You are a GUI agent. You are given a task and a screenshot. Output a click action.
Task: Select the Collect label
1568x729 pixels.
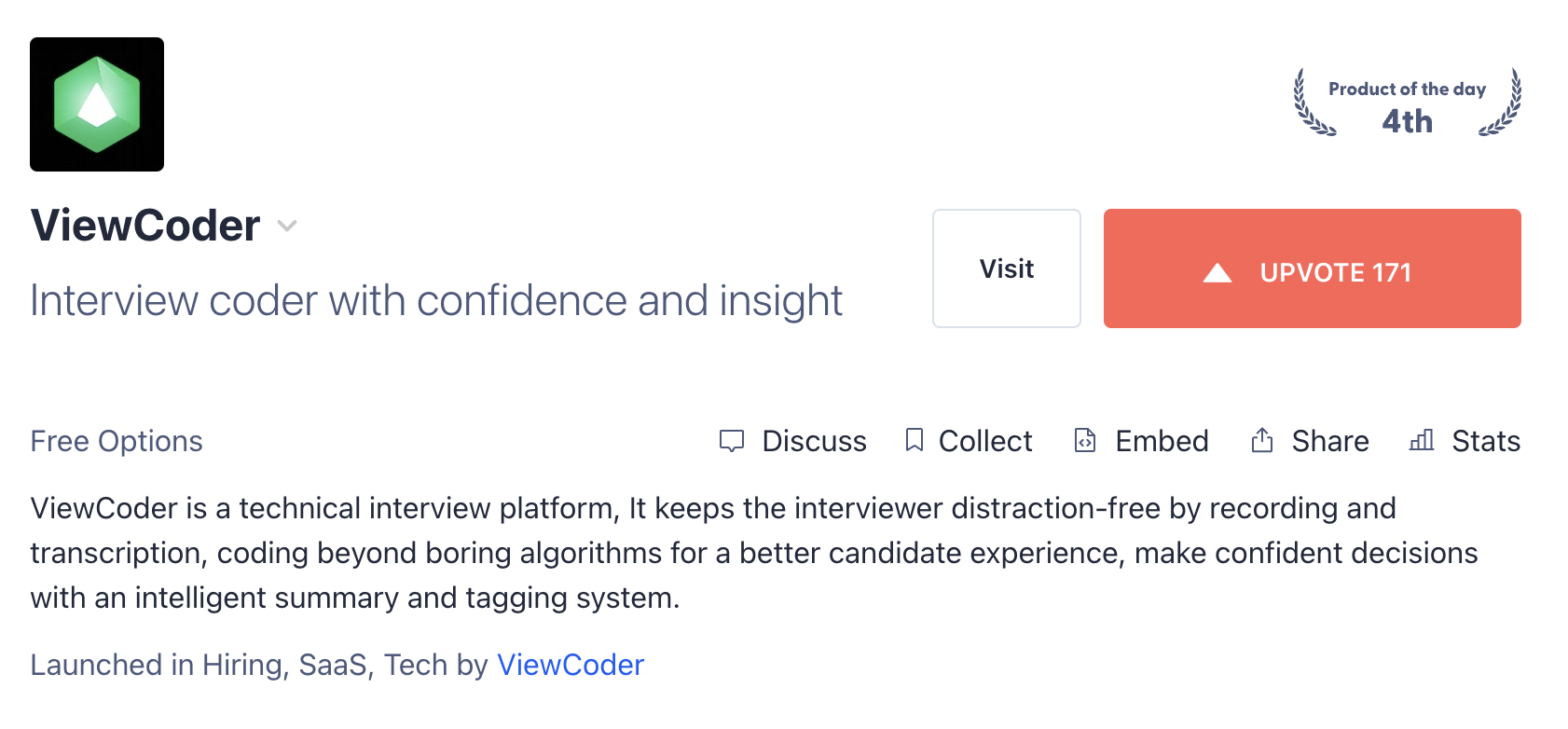[x=985, y=441]
